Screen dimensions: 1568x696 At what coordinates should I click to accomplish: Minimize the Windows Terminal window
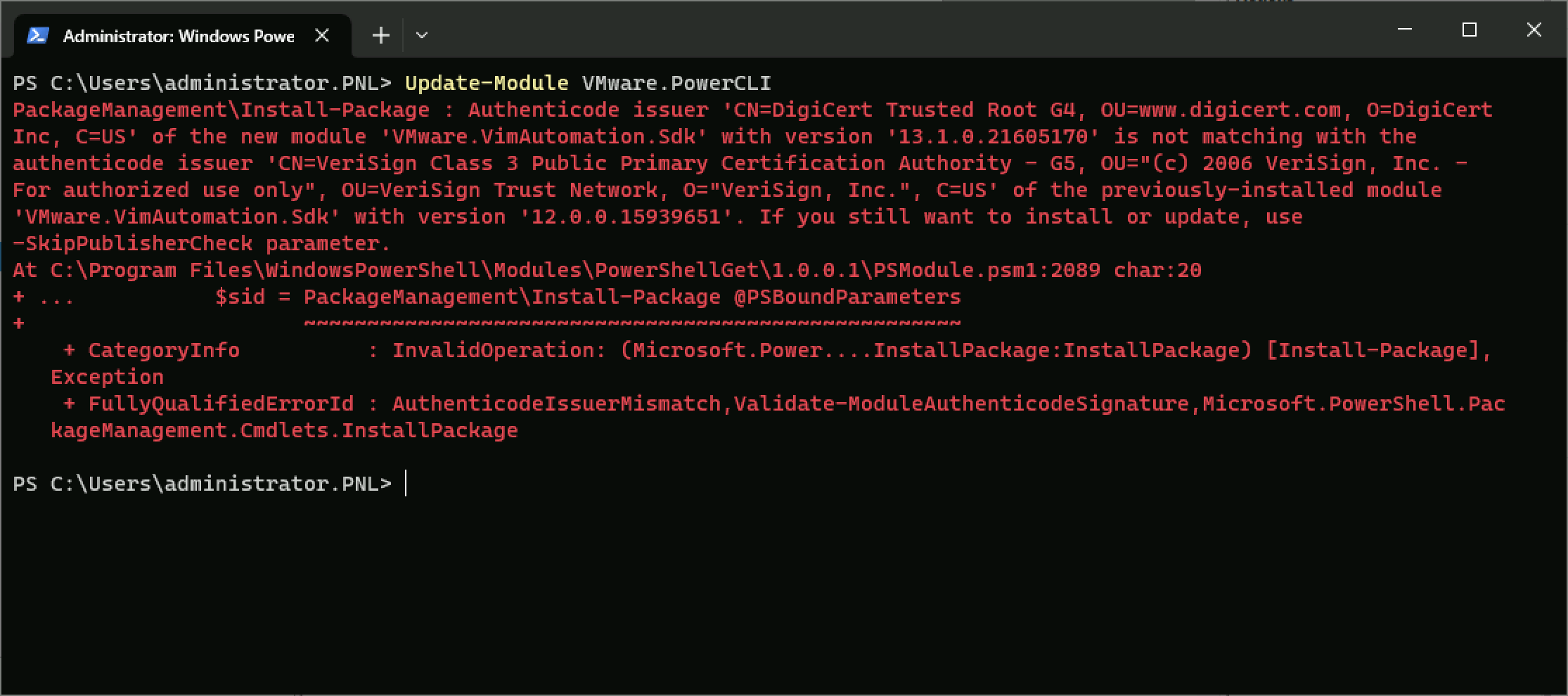pyautogui.click(x=1404, y=30)
